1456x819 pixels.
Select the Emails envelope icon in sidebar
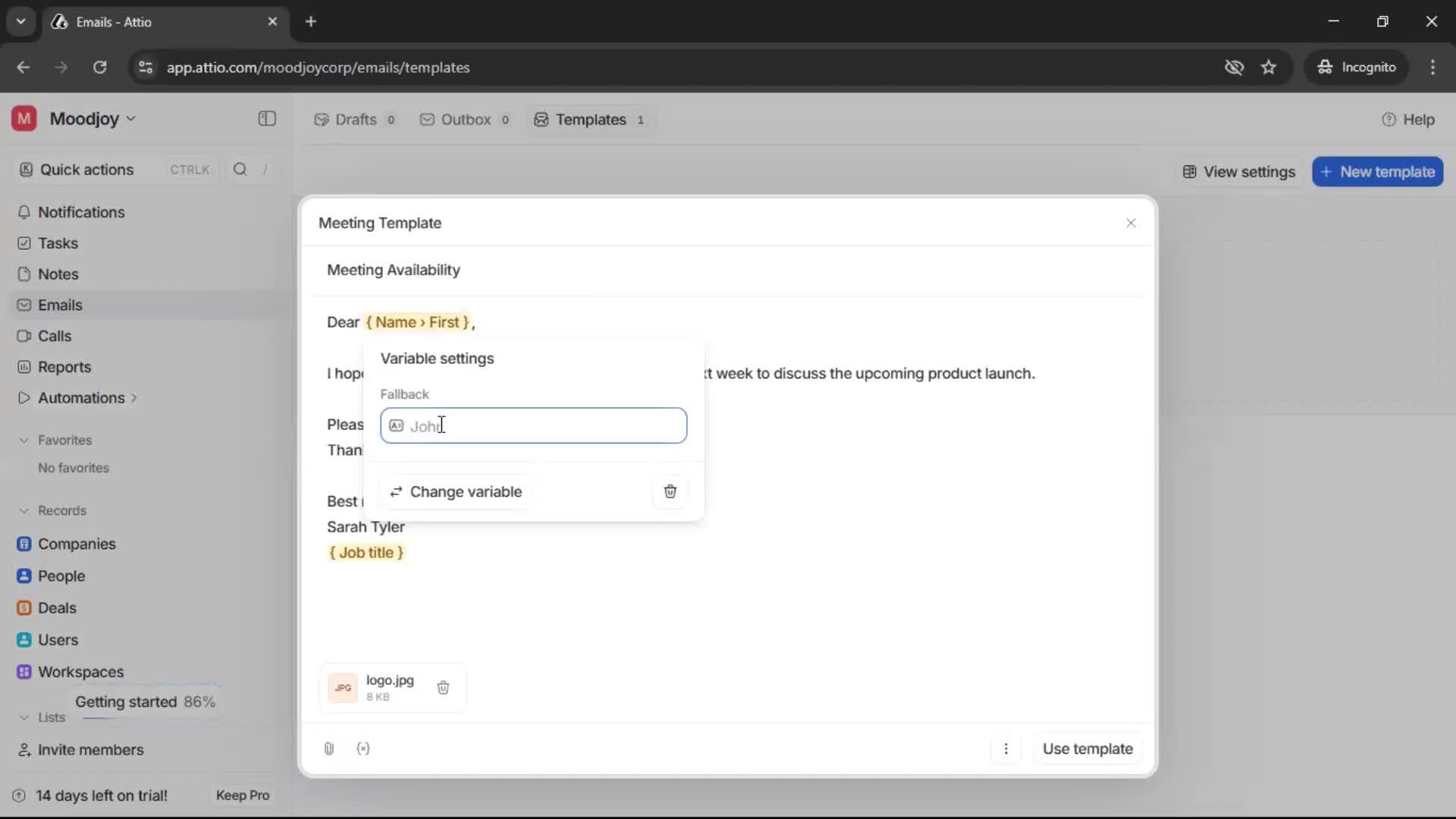click(x=25, y=305)
